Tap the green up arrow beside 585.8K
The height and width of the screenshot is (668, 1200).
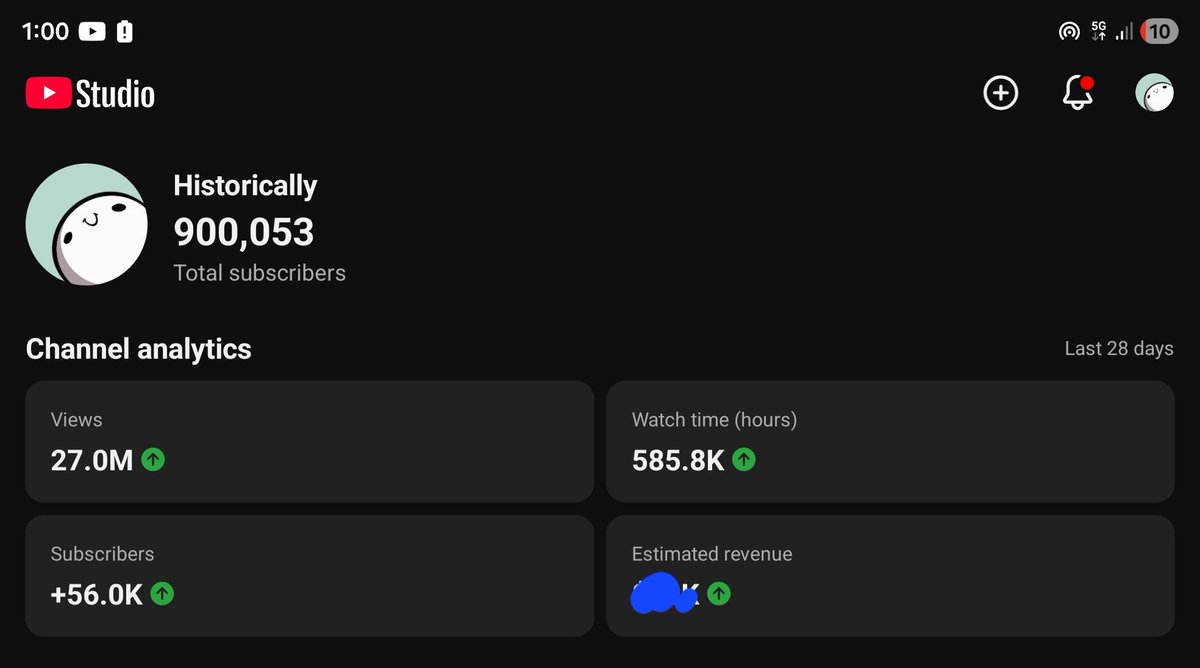tap(744, 460)
